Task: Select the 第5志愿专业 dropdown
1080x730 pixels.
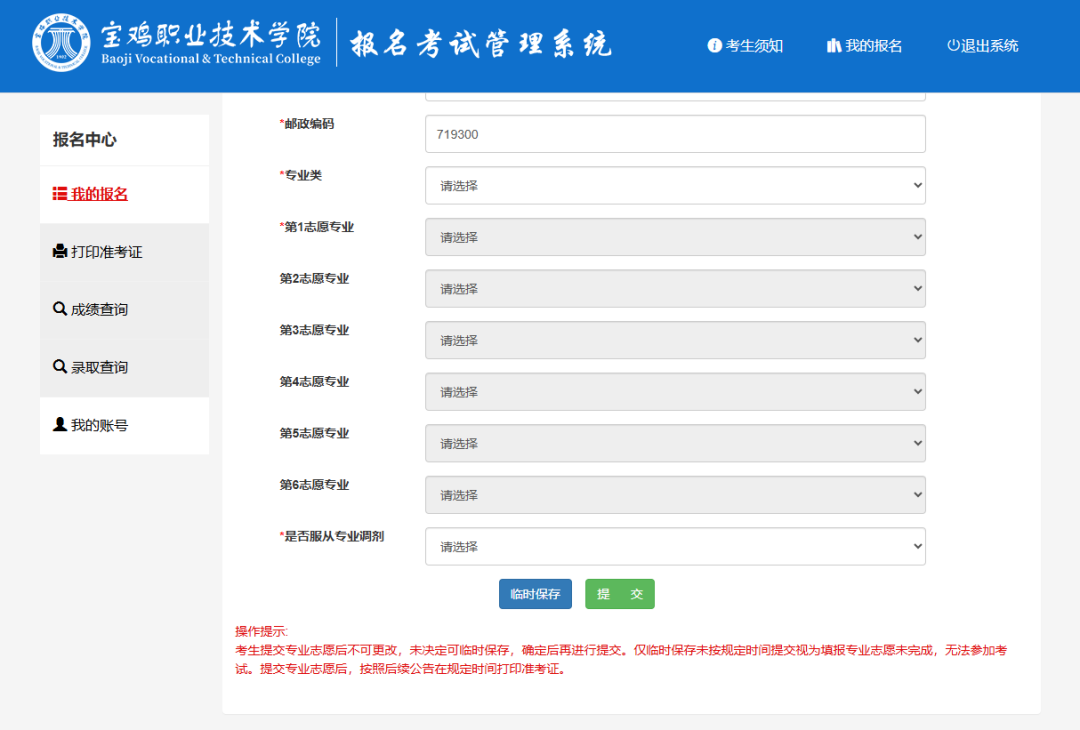Action: 675,443
